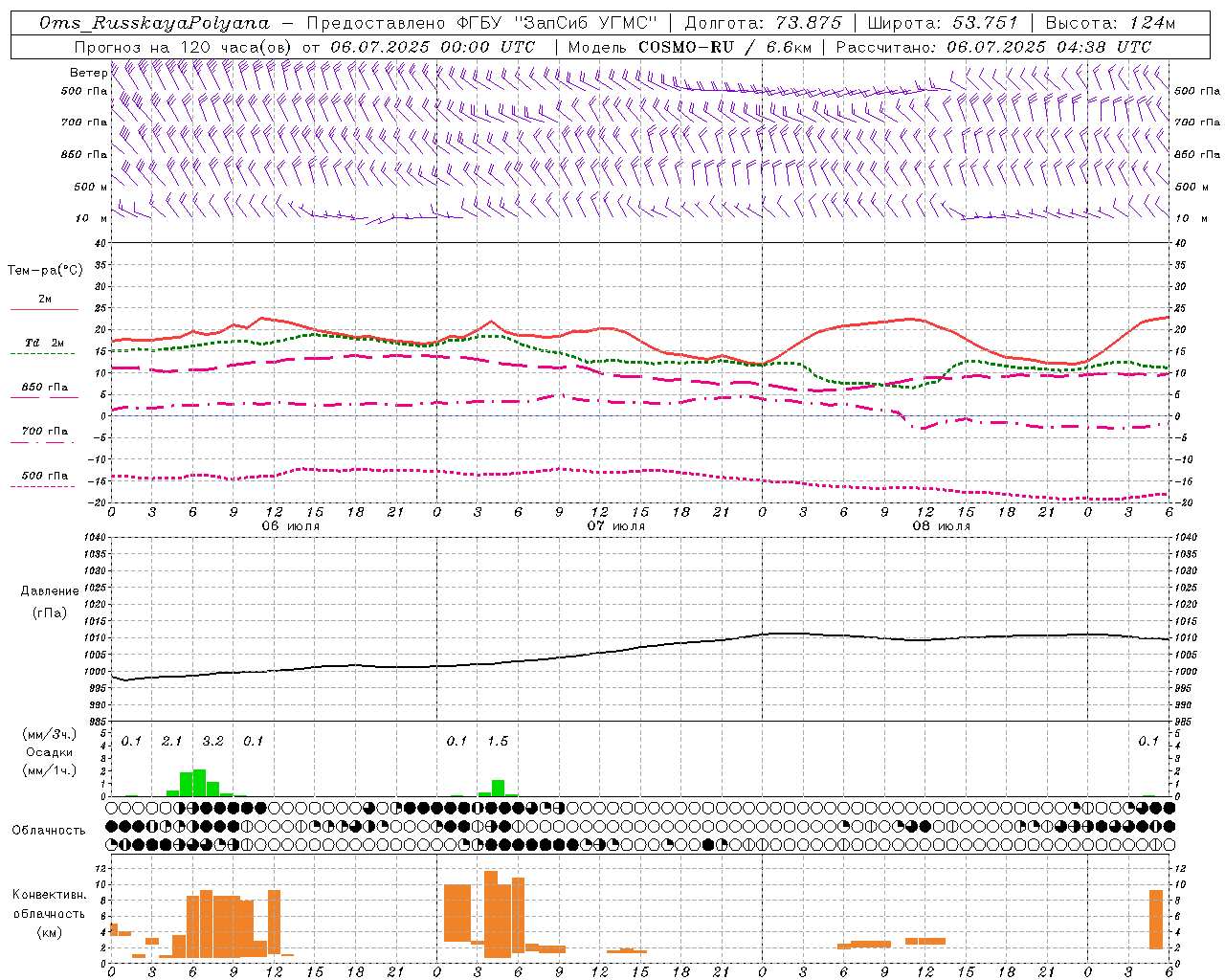1225x980 pixels.
Task: Click the red 2м temperature legend line
Action: [x=44, y=309]
